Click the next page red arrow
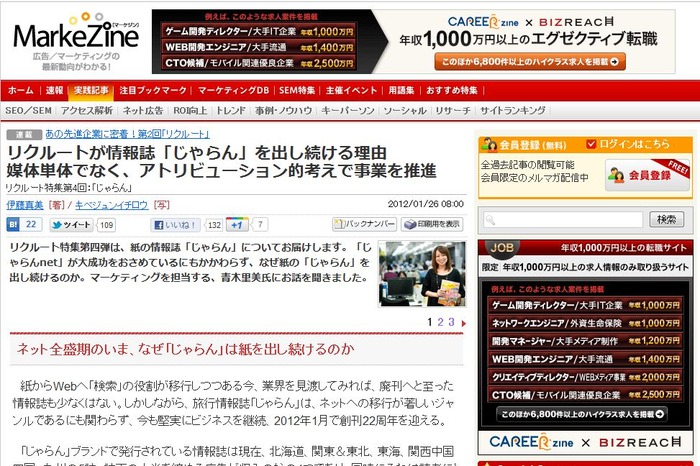 463,323
